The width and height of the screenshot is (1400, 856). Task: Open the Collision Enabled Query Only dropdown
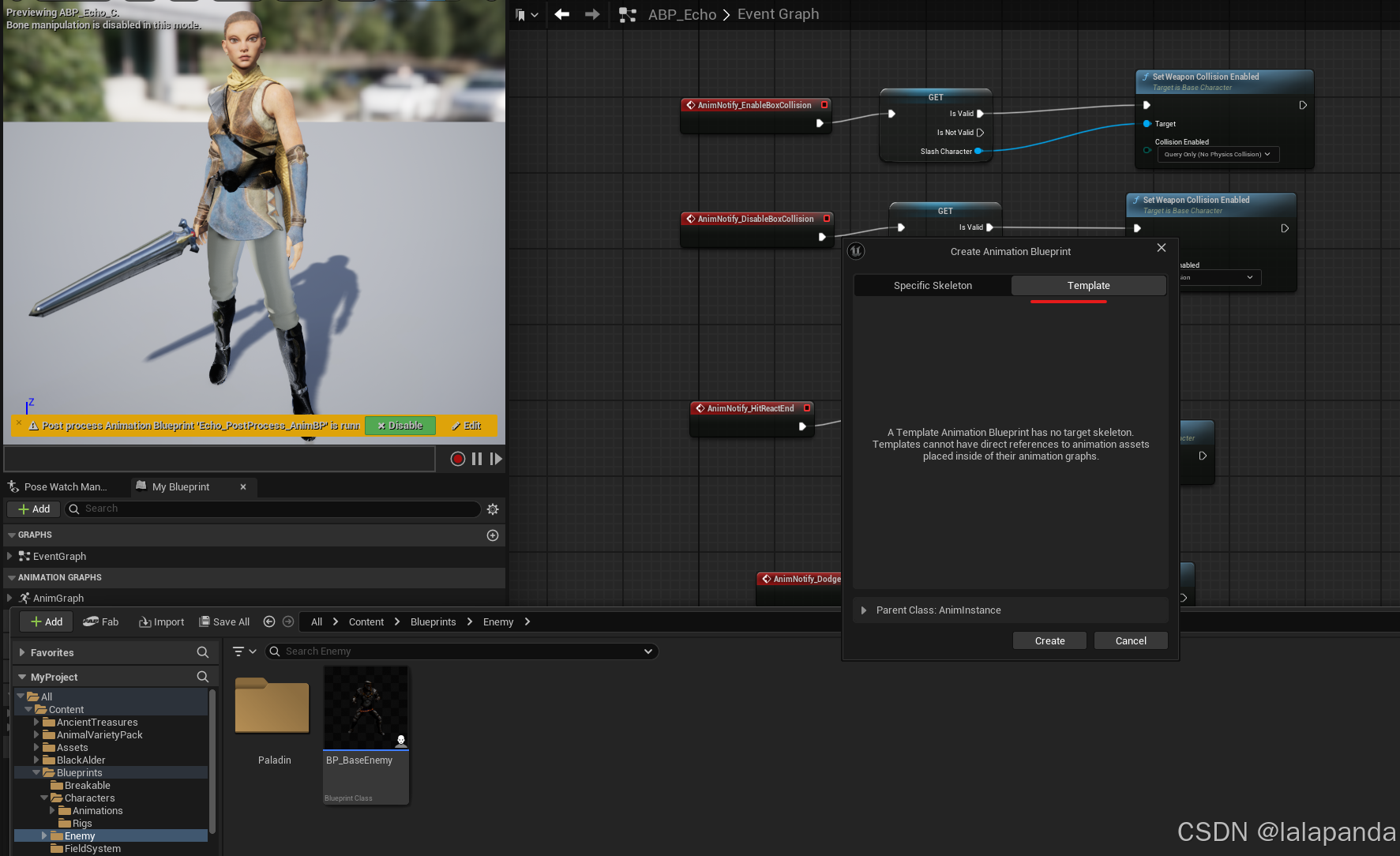[1218, 155]
